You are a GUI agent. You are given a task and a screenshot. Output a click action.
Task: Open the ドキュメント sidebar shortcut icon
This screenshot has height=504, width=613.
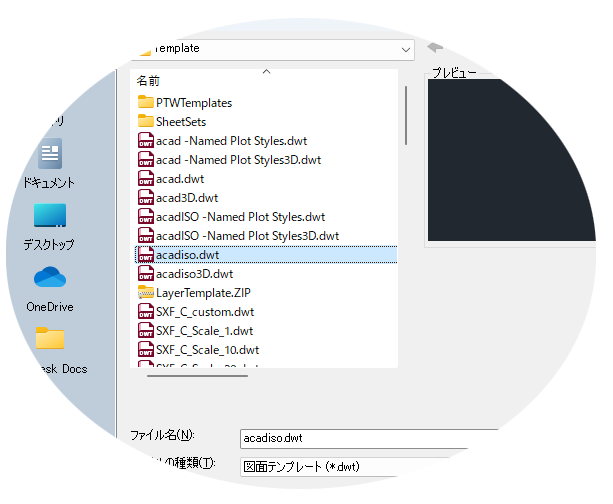(50, 153)
